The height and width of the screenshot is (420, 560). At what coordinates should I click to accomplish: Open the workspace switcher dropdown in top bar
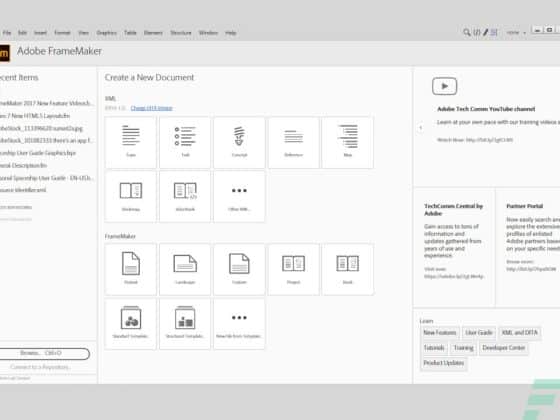coord(516,32)
